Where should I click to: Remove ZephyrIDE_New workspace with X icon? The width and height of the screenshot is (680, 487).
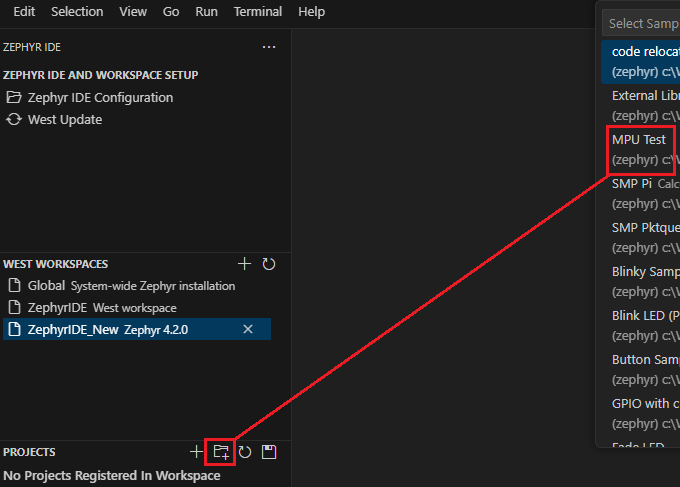[x=248, y=329]
